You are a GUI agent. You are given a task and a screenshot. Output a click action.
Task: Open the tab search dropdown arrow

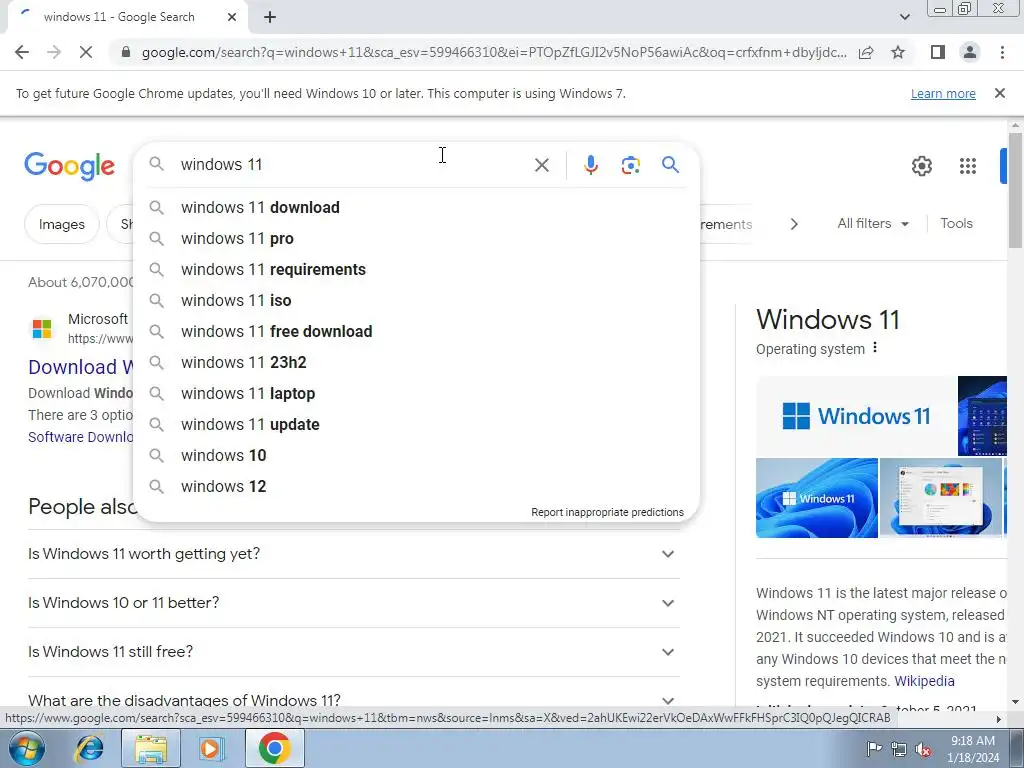pos(904,17)
